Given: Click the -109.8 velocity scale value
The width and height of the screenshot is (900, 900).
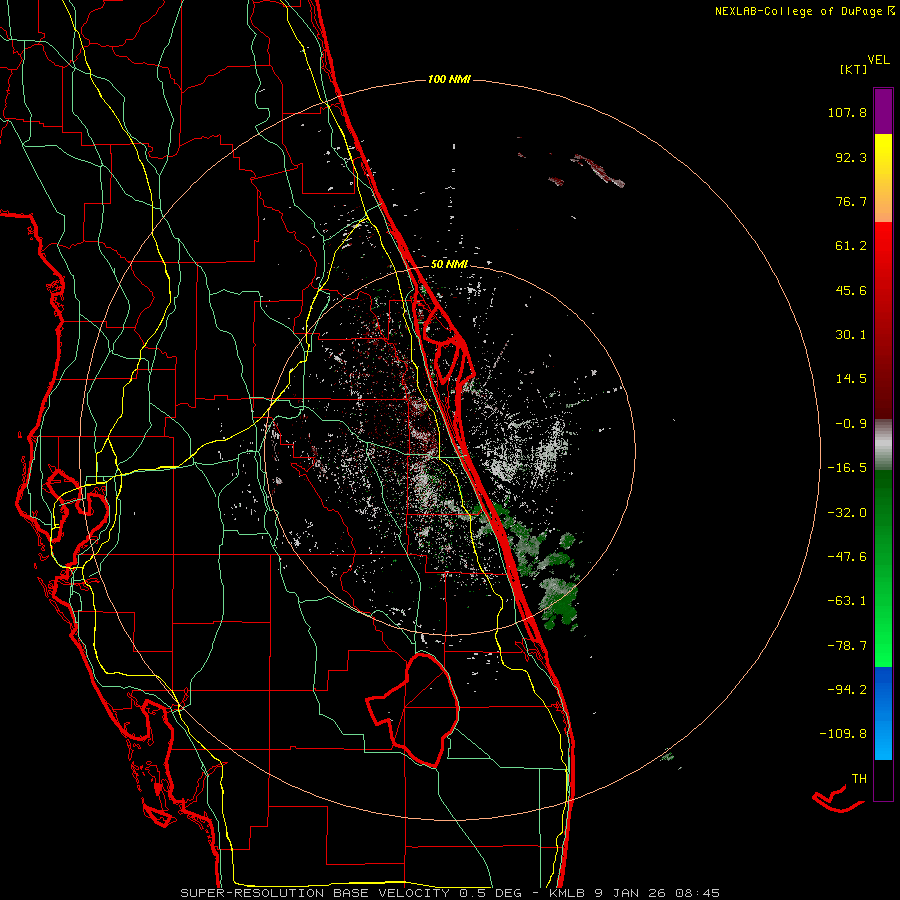Looking at the screenshot, I should 843,734.
